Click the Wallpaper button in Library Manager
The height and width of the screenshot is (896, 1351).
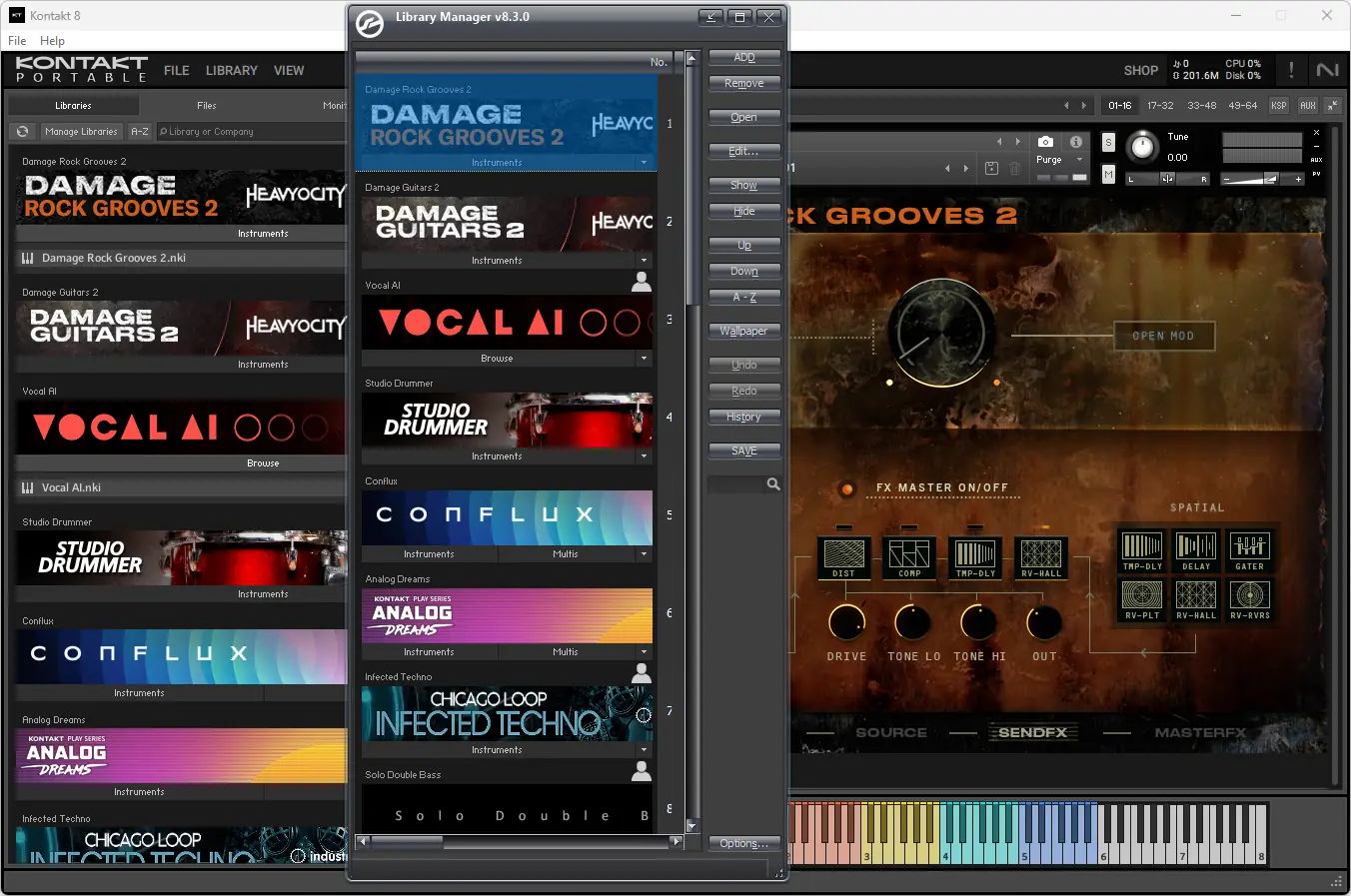(744, 332)
